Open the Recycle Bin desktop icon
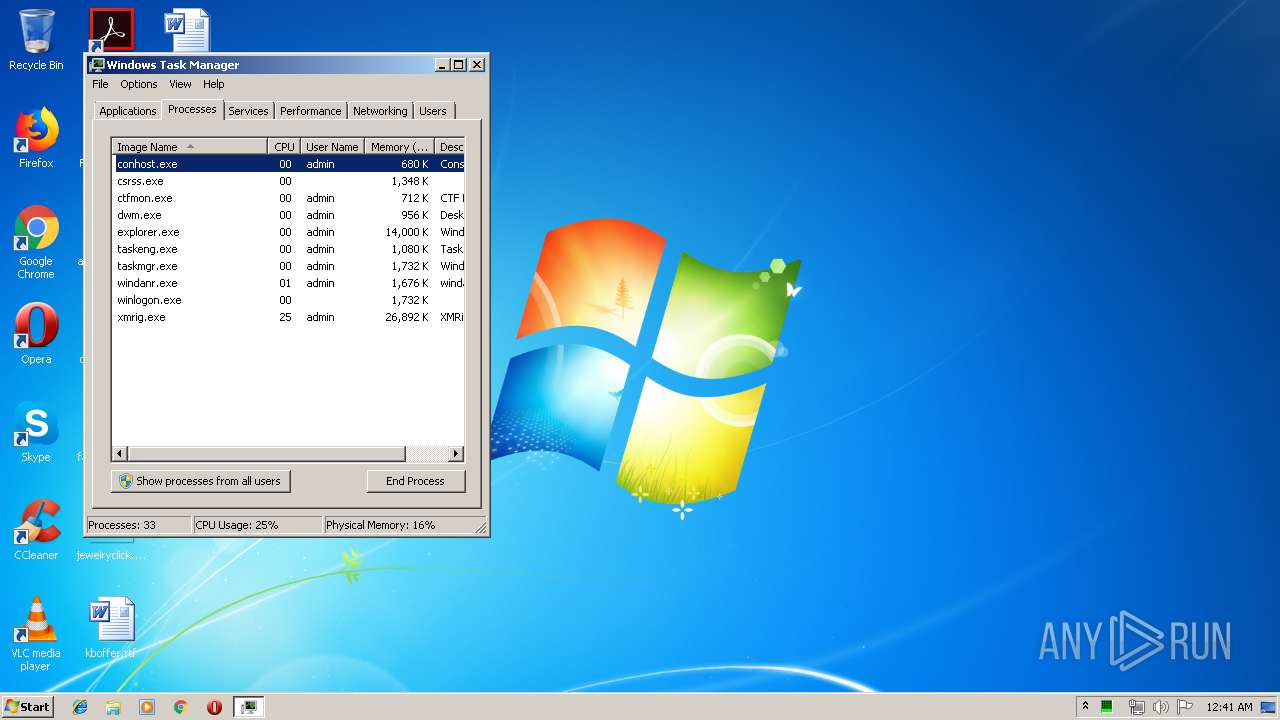The height and width of the screenshot is (720, 1280). (36, 40)
